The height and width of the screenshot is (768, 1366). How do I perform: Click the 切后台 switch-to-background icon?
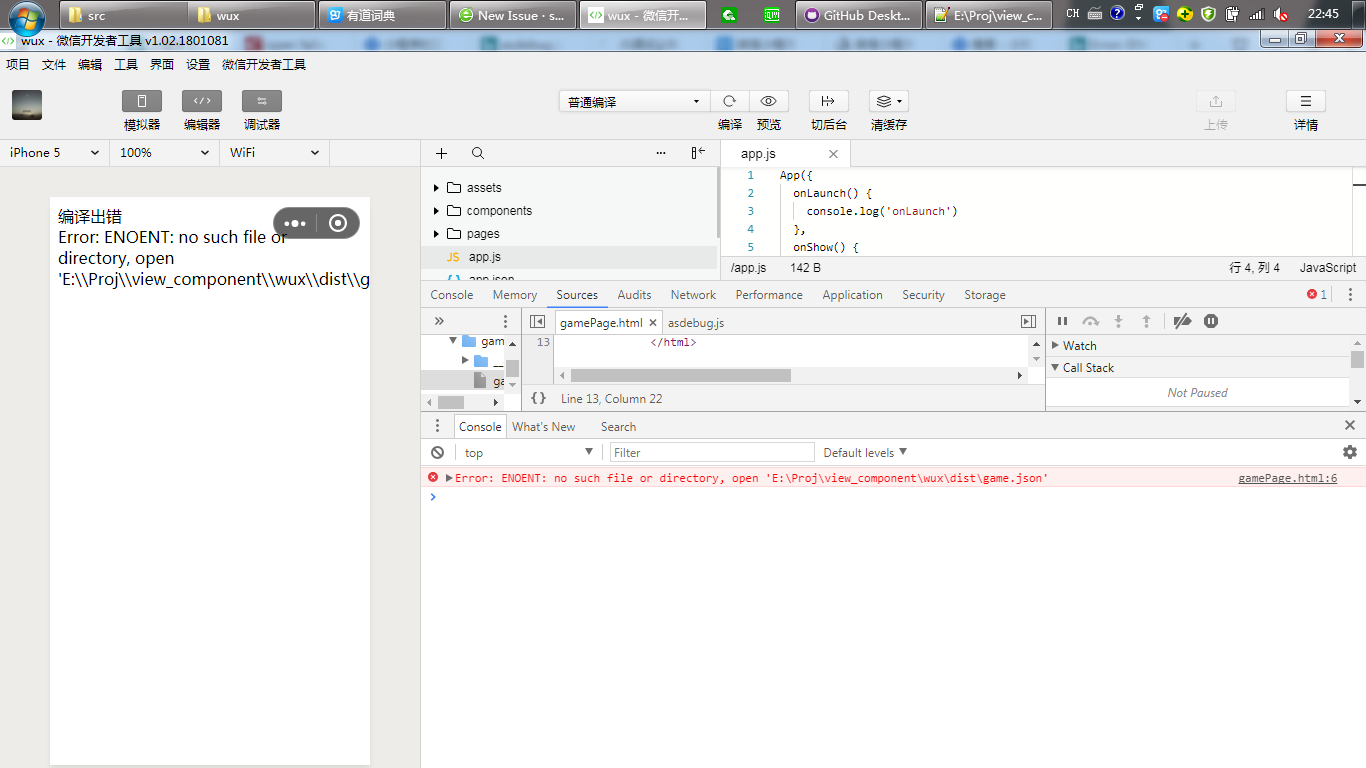(x=828, y=101)
